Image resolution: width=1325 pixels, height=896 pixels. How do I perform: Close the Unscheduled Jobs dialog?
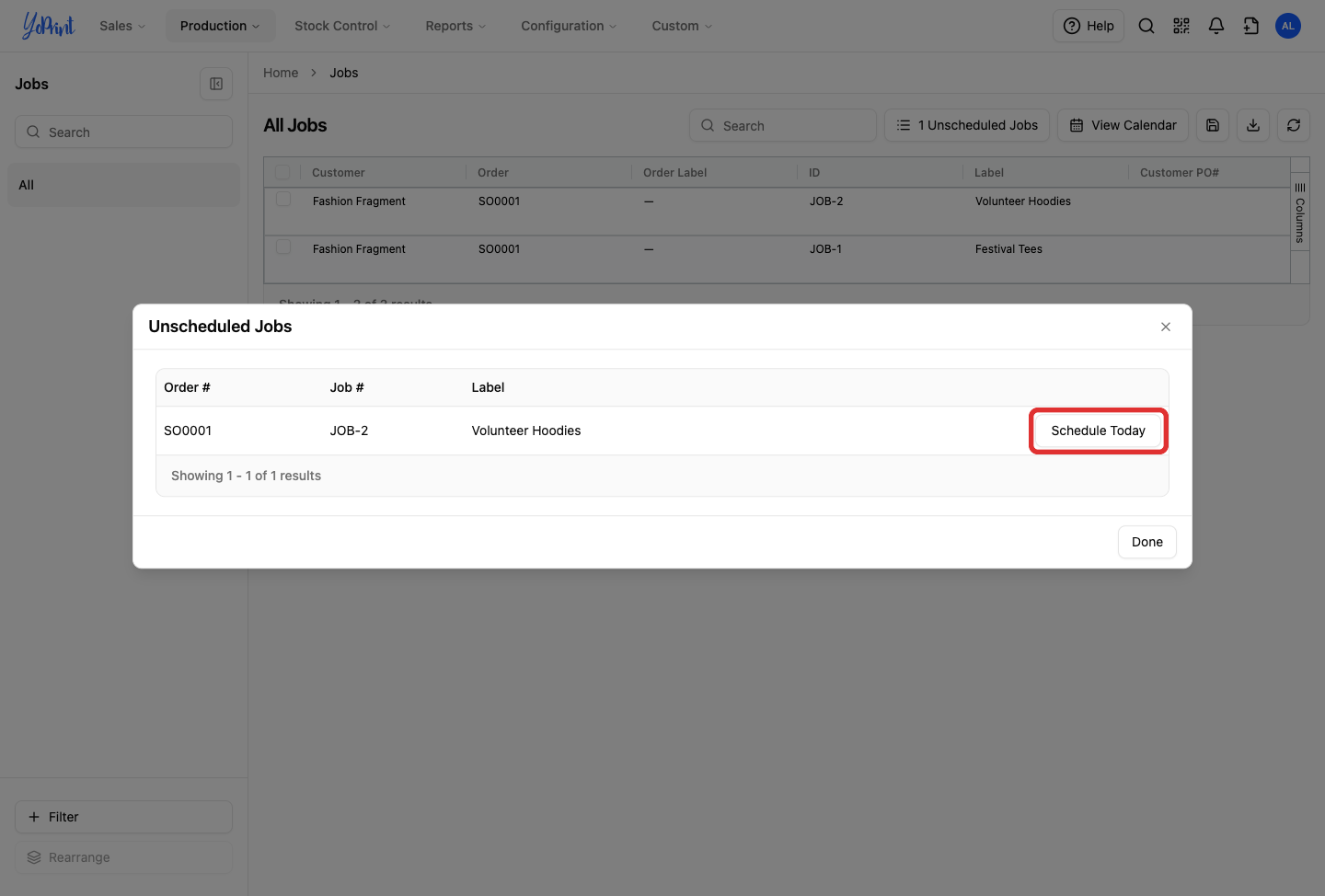1166,327
